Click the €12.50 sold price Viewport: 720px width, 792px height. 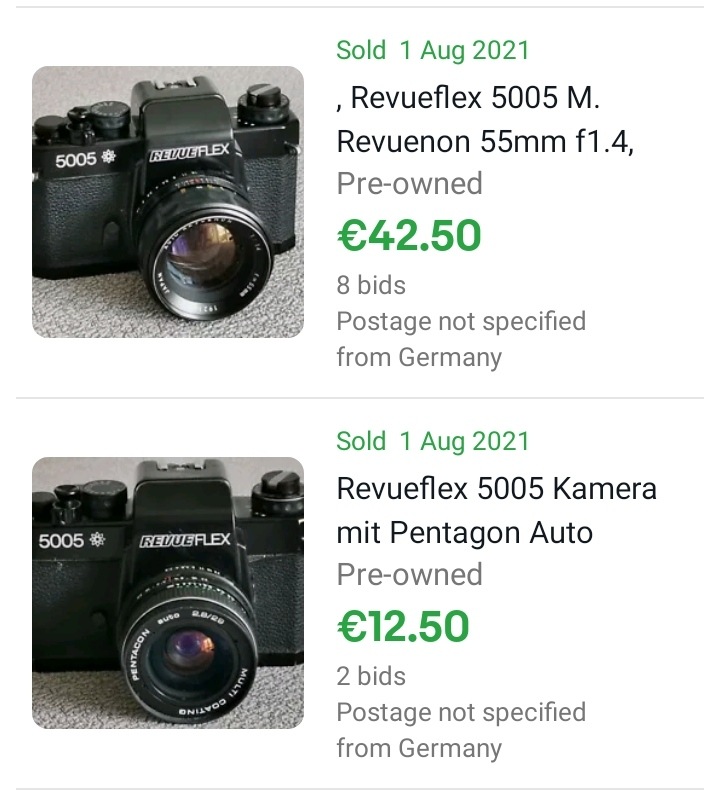[403, 626]
